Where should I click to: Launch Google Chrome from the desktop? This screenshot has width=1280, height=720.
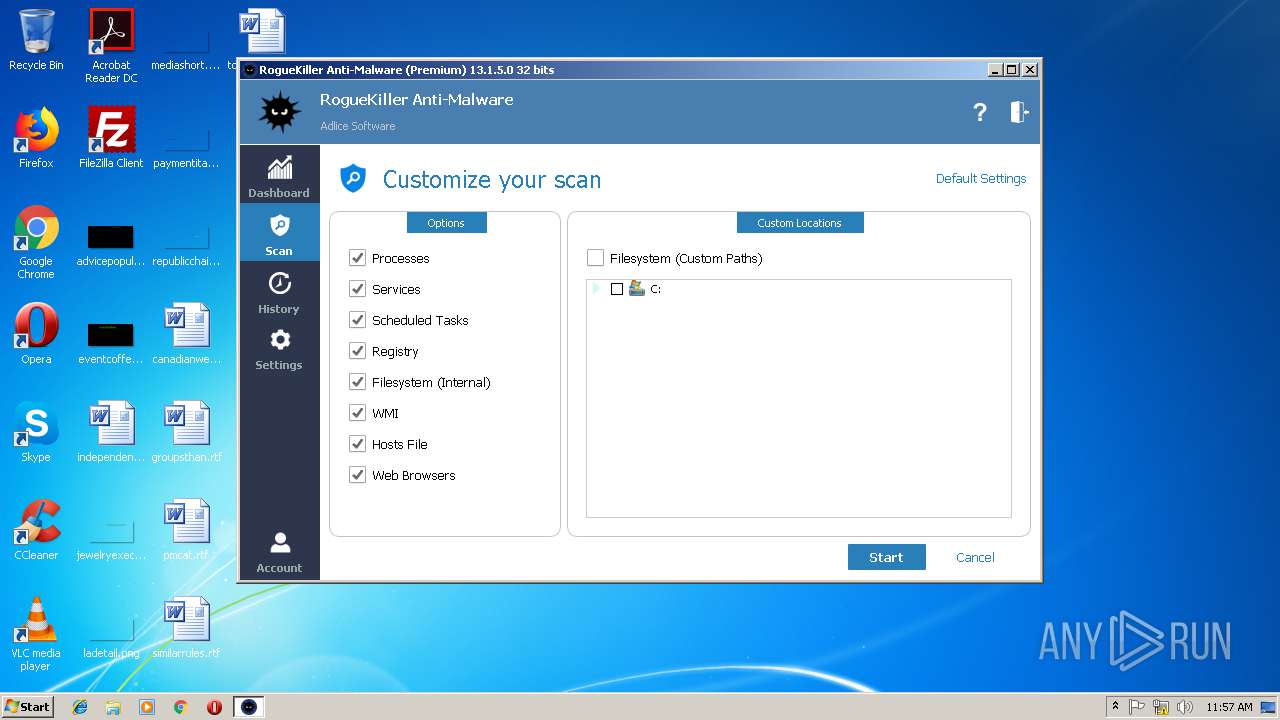(36, 243)
